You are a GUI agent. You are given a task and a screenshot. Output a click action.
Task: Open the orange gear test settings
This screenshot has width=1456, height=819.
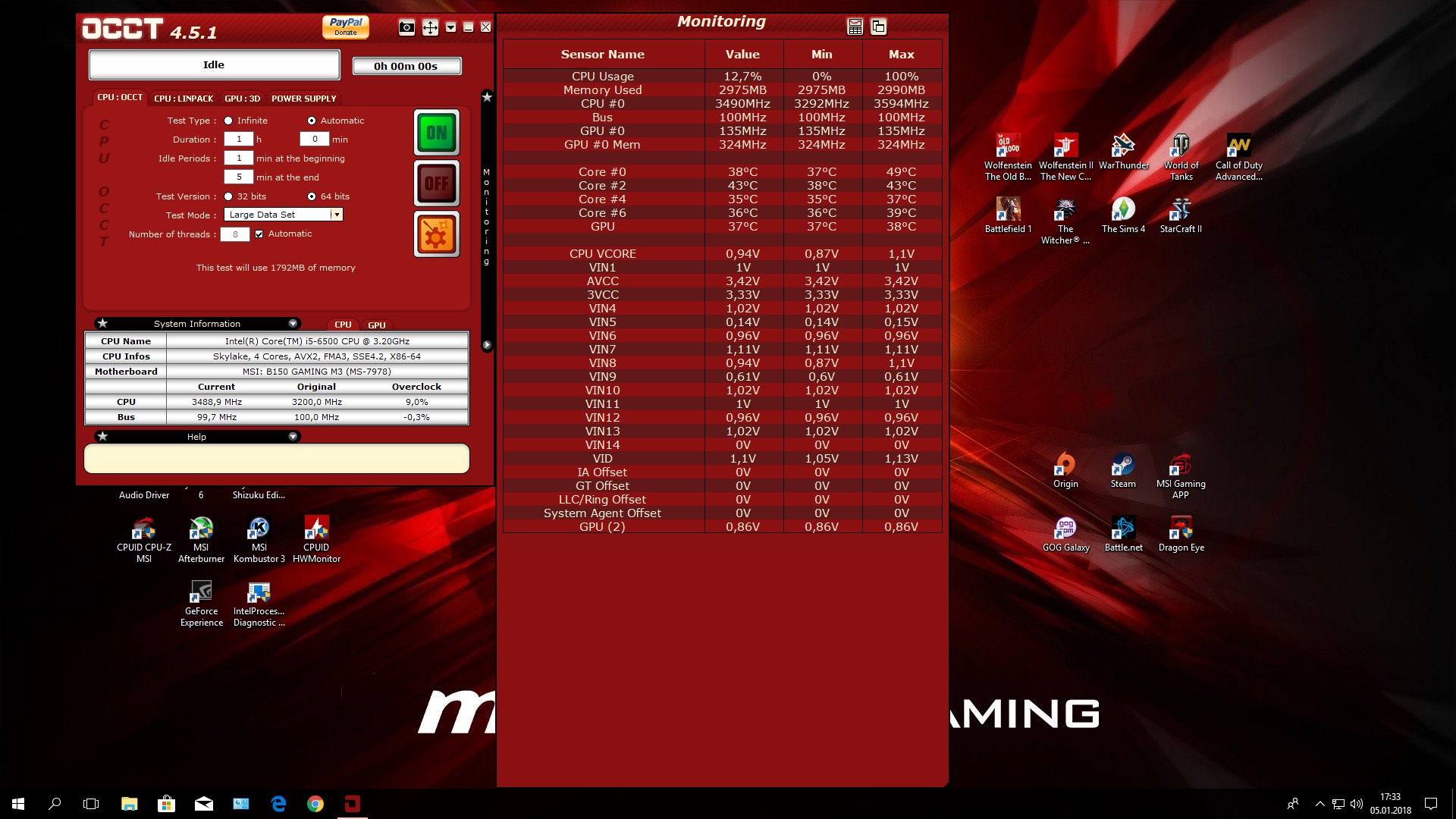pos(436,234)
